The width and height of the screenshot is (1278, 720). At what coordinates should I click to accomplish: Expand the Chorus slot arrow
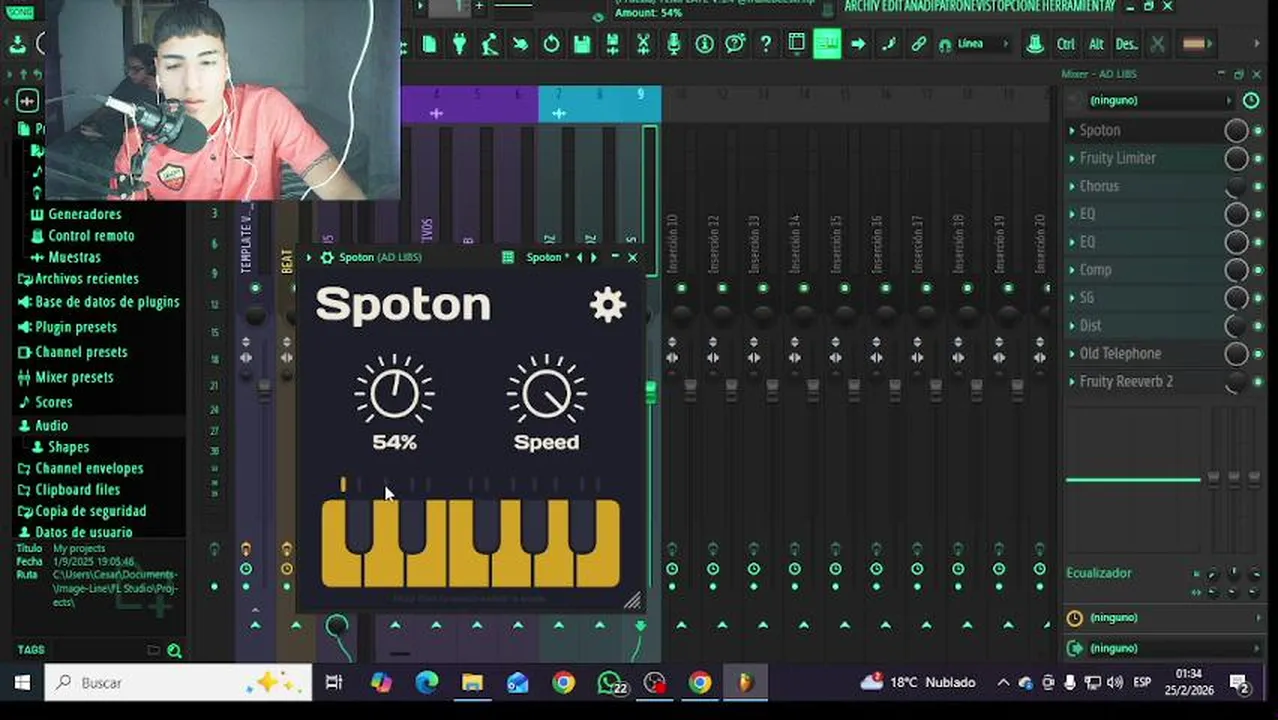click(1071, 187)
